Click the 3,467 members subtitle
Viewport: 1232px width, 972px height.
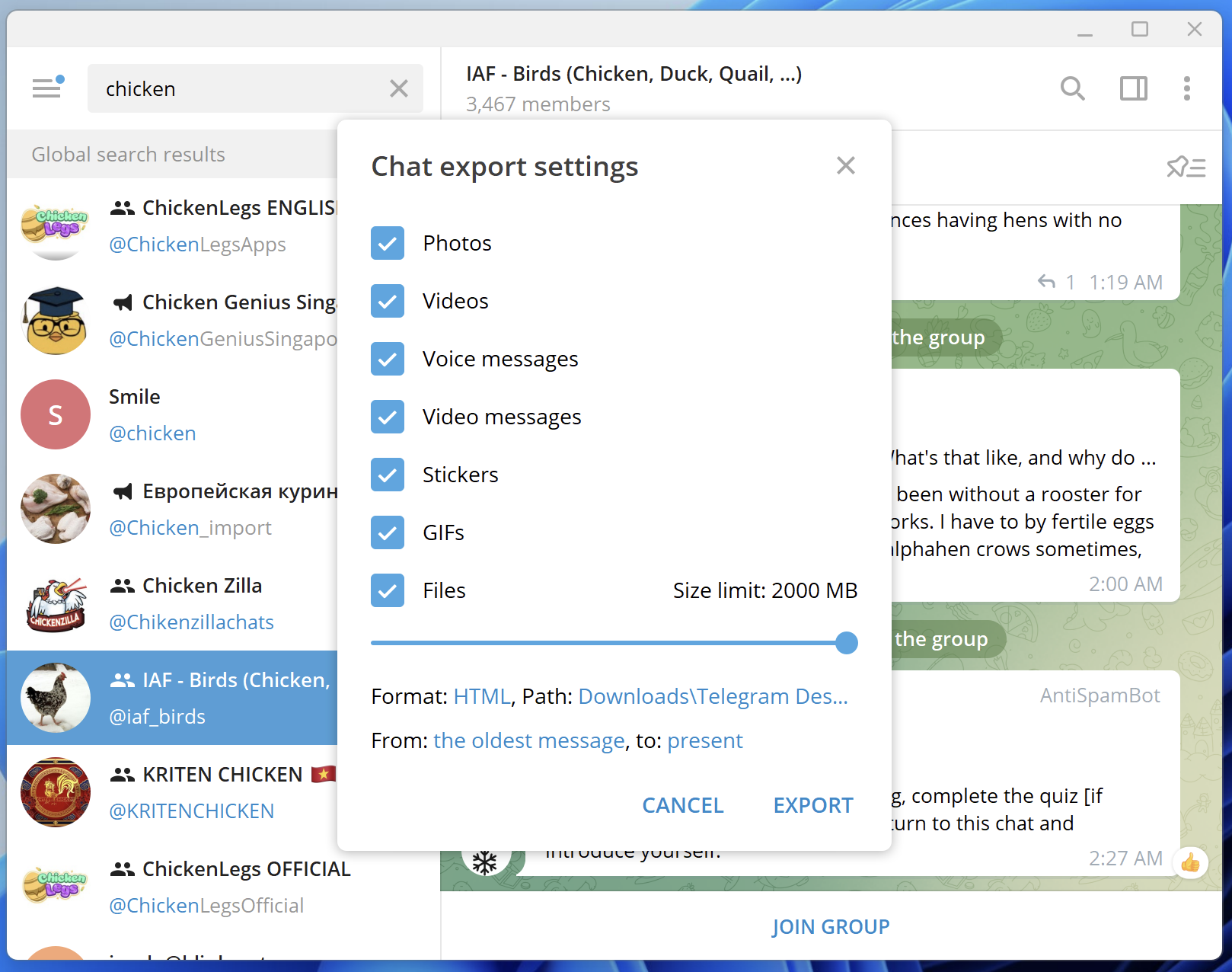coord(538,104)
